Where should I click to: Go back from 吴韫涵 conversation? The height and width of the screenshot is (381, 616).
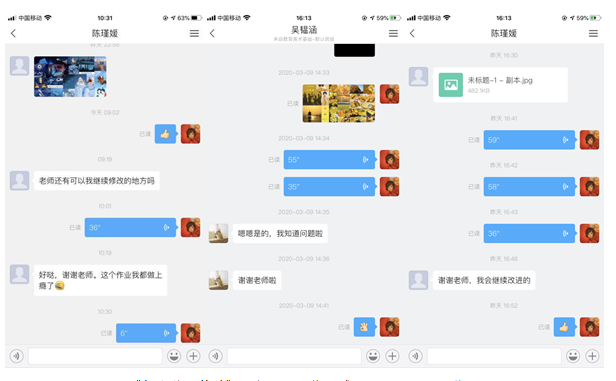213,33
